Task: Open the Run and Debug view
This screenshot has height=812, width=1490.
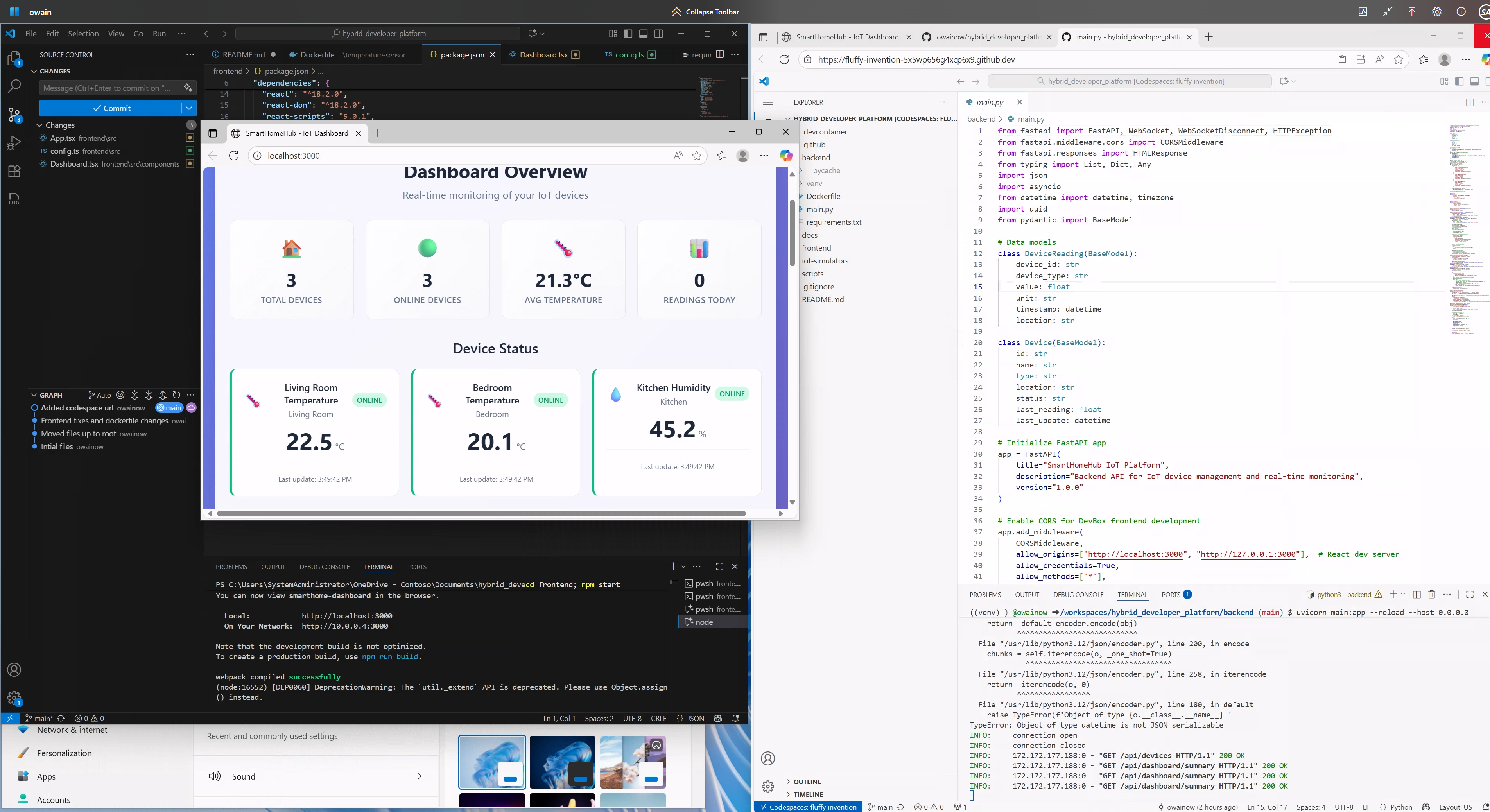Action: tap(14, 142)
